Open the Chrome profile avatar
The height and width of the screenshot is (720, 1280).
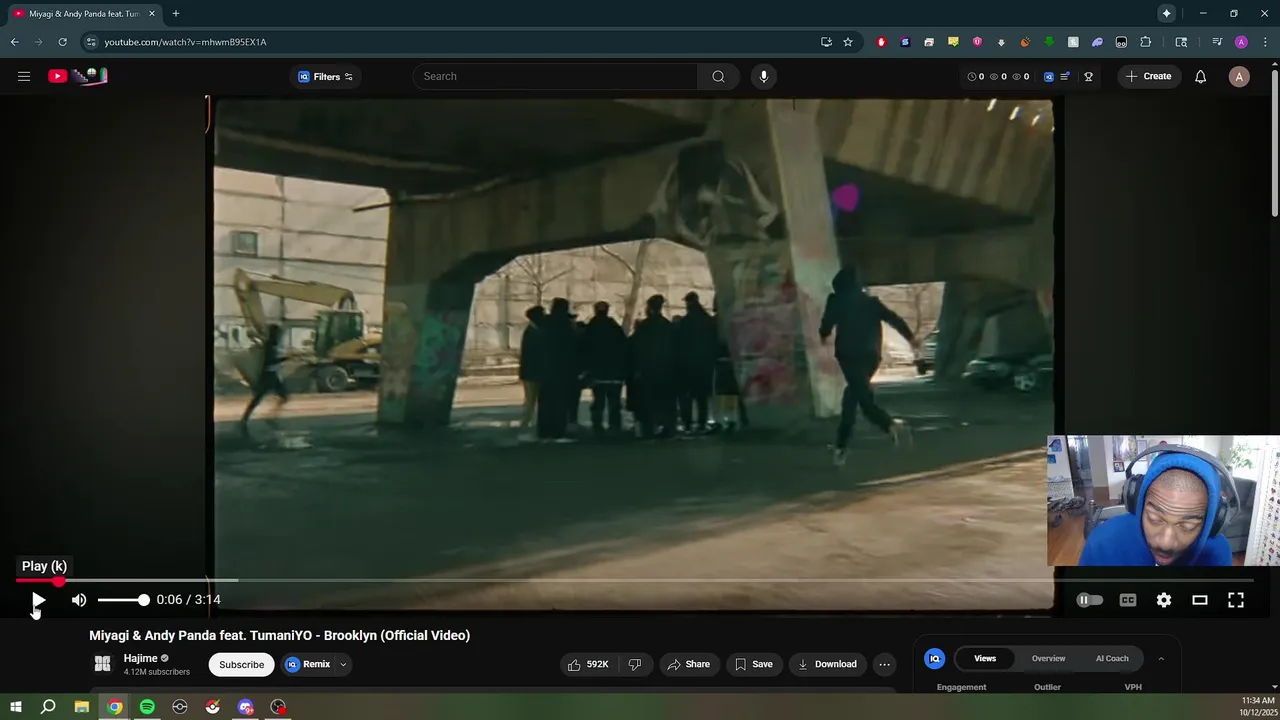point(1241,42)
